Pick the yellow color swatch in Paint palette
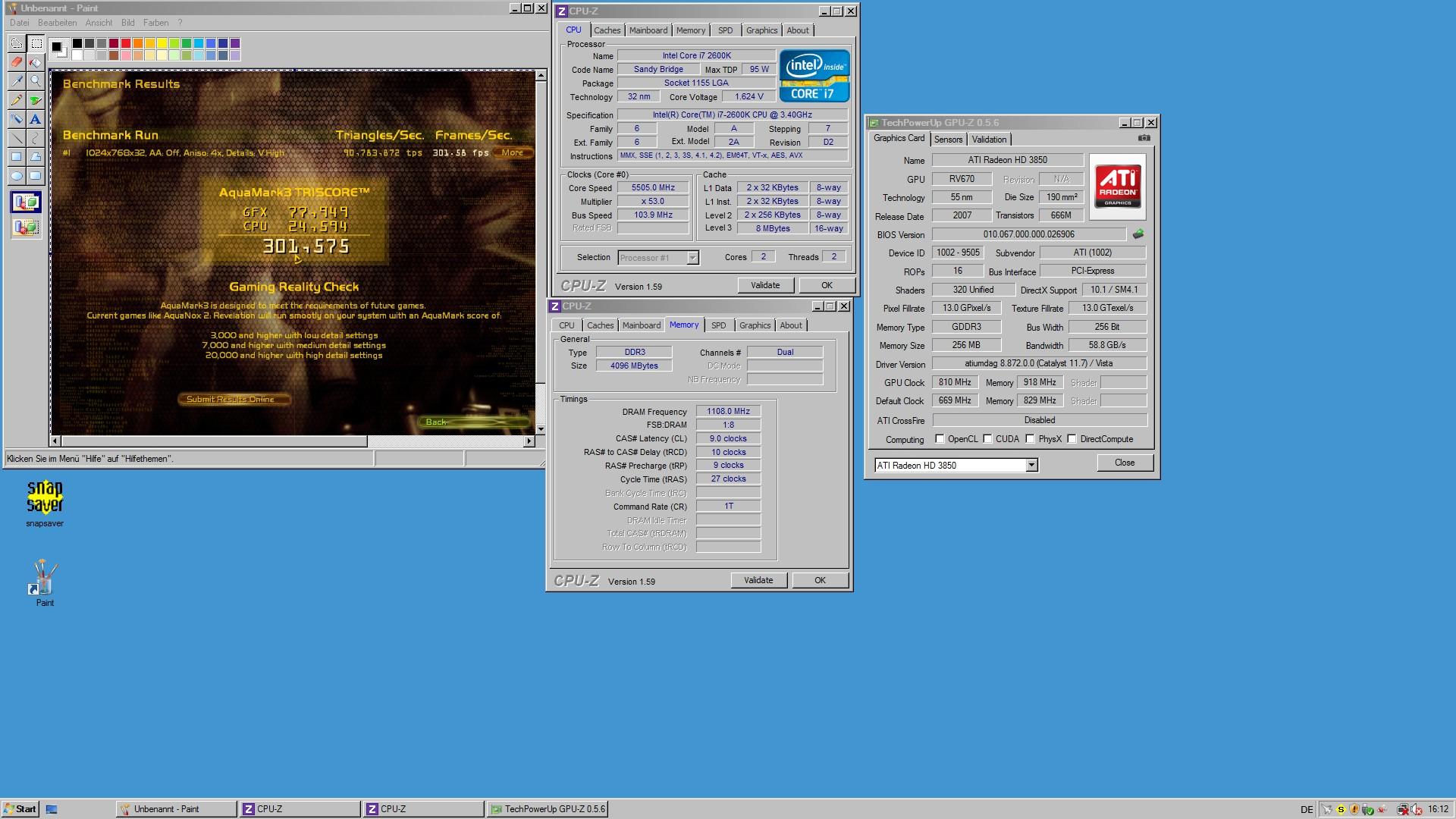This screenshot has height=819, width=1456. 162,43
